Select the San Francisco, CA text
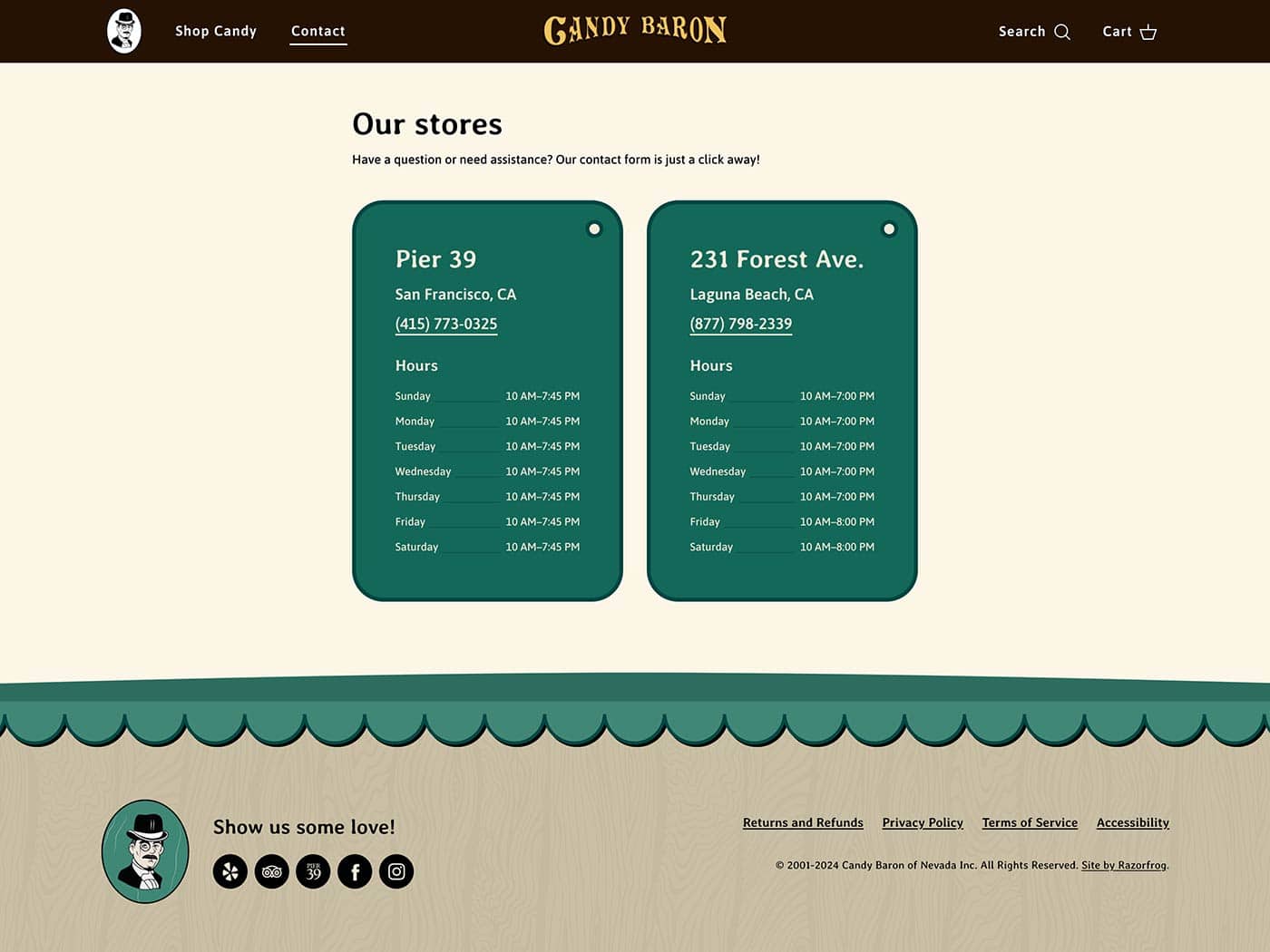The height and width of the screenshot is (952, 1270). (x=455, y=295)
